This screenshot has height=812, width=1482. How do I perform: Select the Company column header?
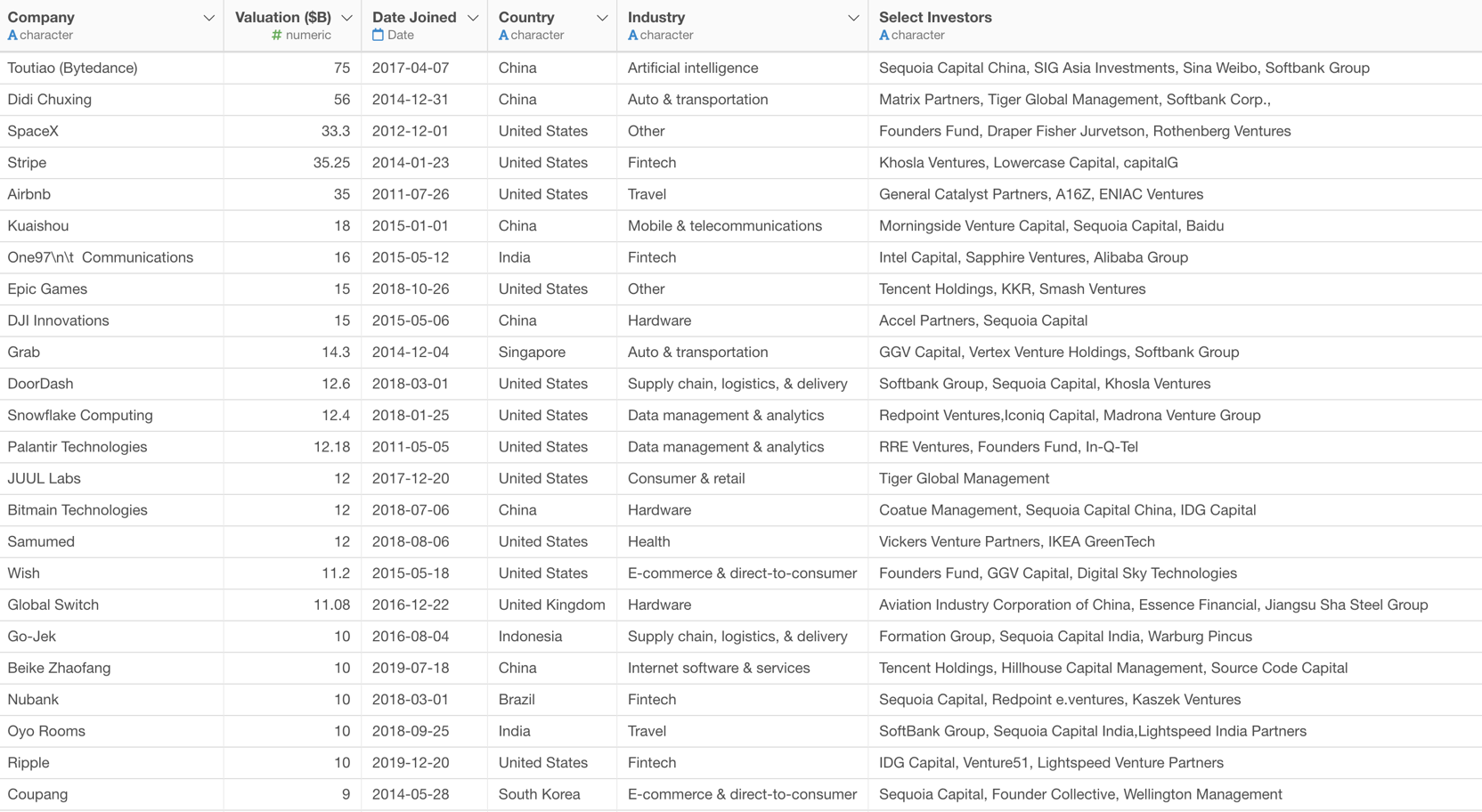(x=111, y=25)
